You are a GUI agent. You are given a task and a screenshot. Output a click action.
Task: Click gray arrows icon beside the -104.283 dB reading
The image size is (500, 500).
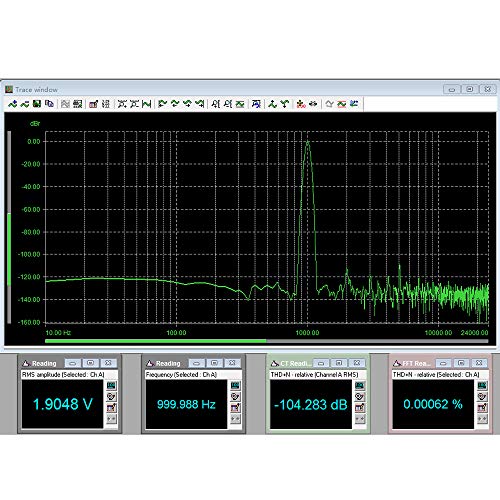(360, 419)
